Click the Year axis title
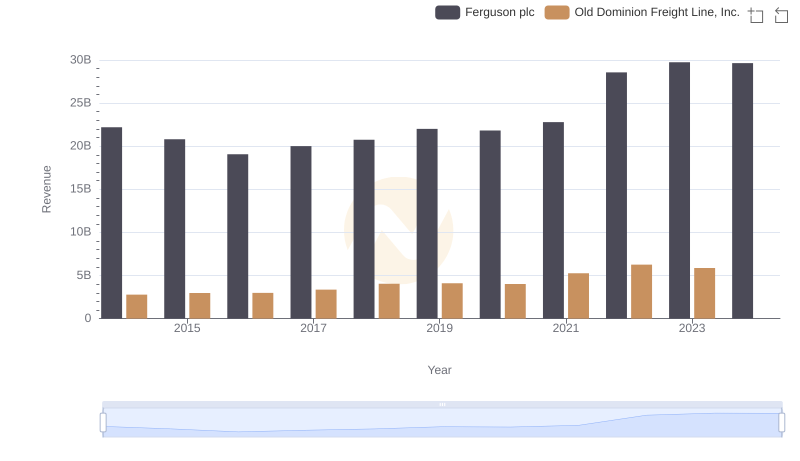800x461 pixels. [439, 370]
